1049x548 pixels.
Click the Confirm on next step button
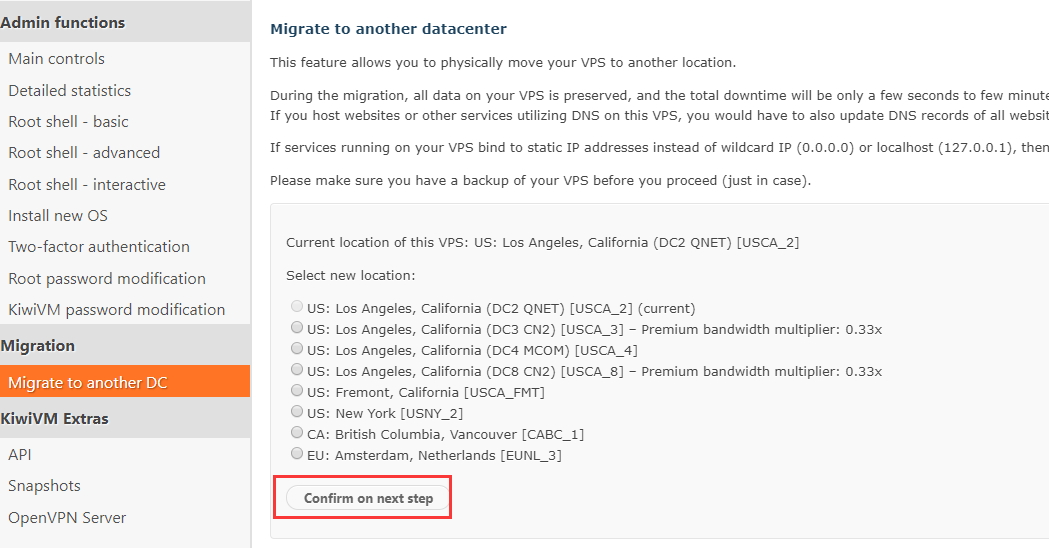point(368,498)
